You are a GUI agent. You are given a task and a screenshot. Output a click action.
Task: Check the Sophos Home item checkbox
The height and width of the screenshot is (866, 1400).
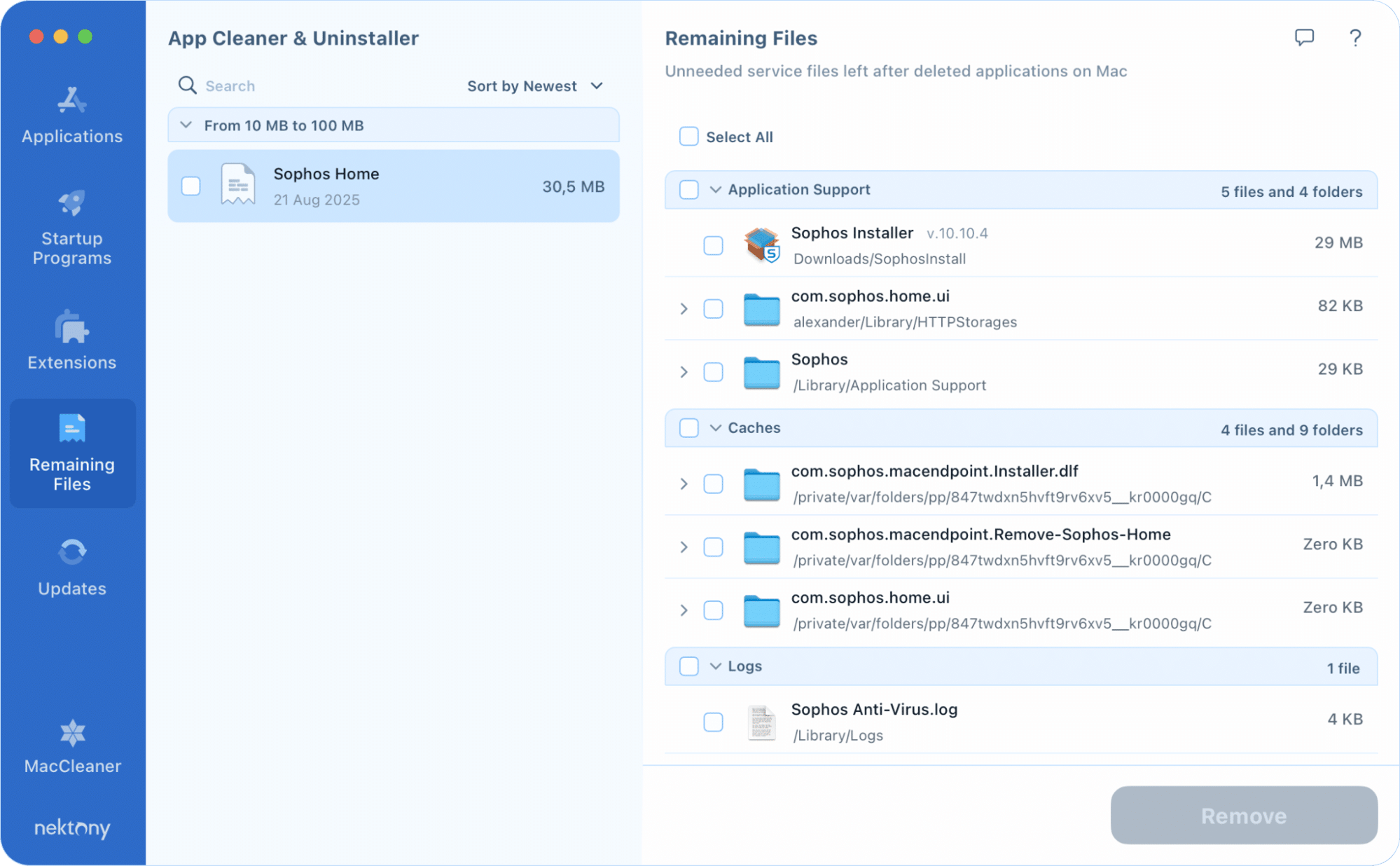click(190, 186)
